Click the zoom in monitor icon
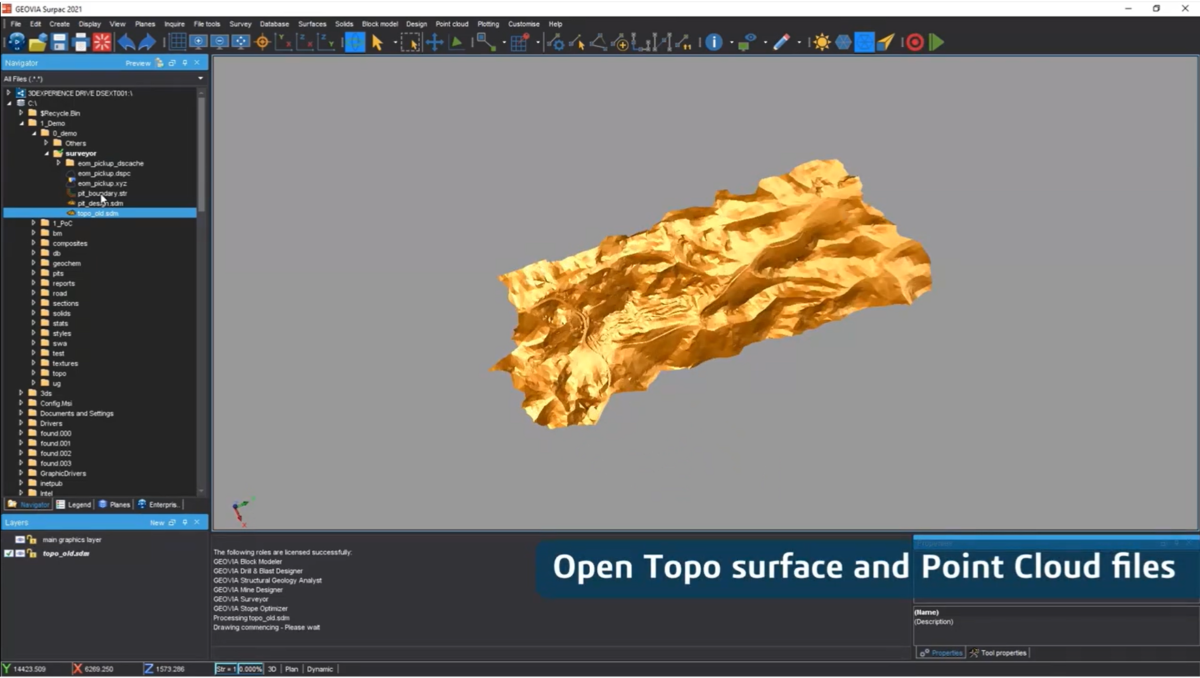The height and width of the screenshot is (678, 1200). coord(198,42)
